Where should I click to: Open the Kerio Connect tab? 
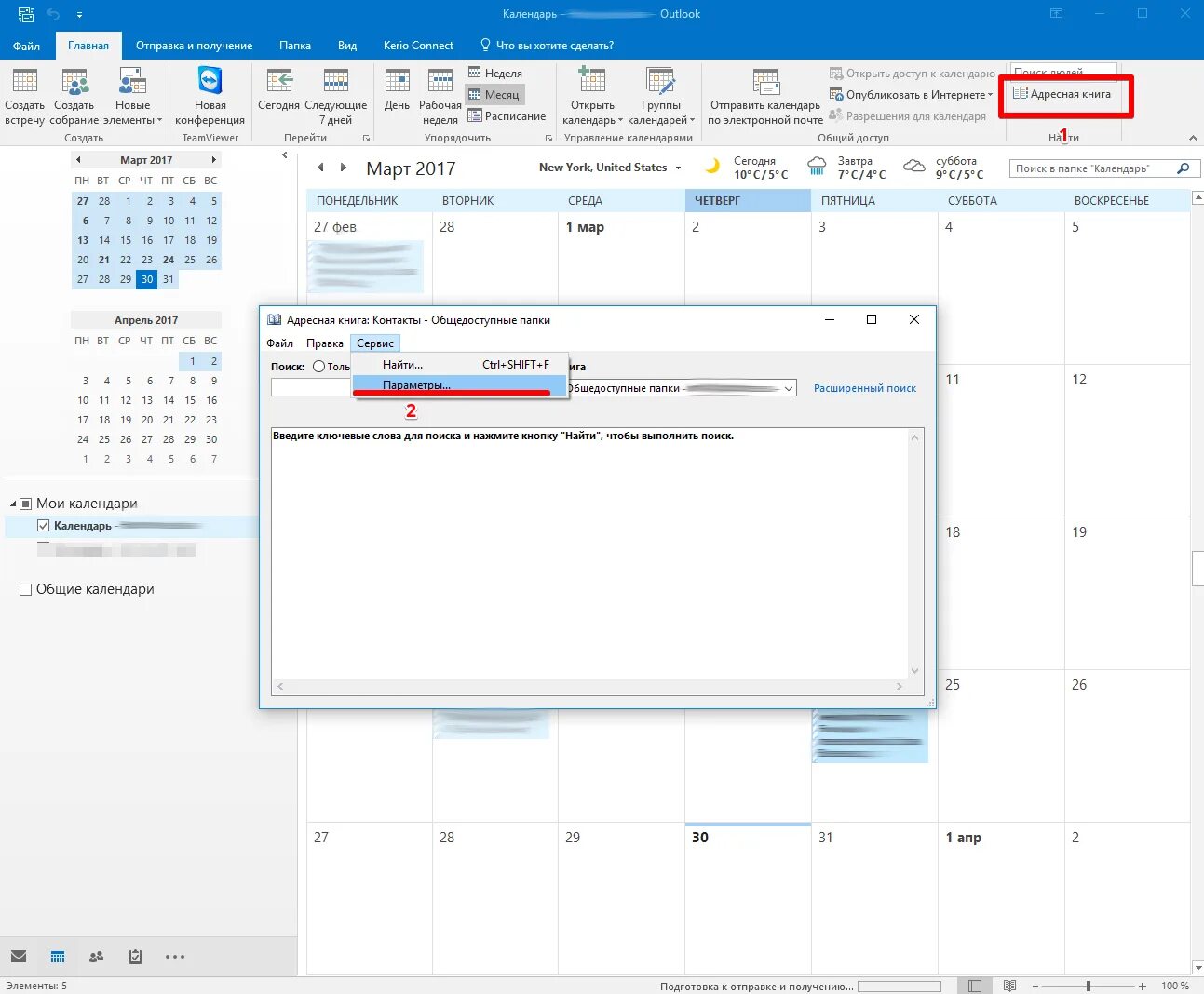(418, 46)
